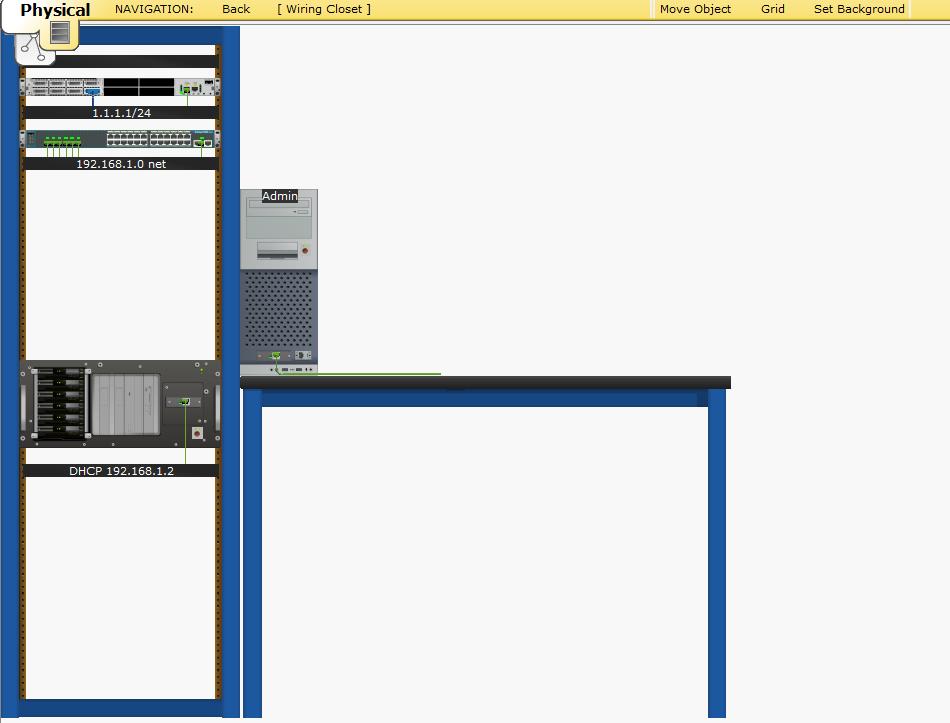Image resolution: width=950 pixels, height=723 pixels.
Task: Open the Physical workspace tab
Action: tap(55, 10)
